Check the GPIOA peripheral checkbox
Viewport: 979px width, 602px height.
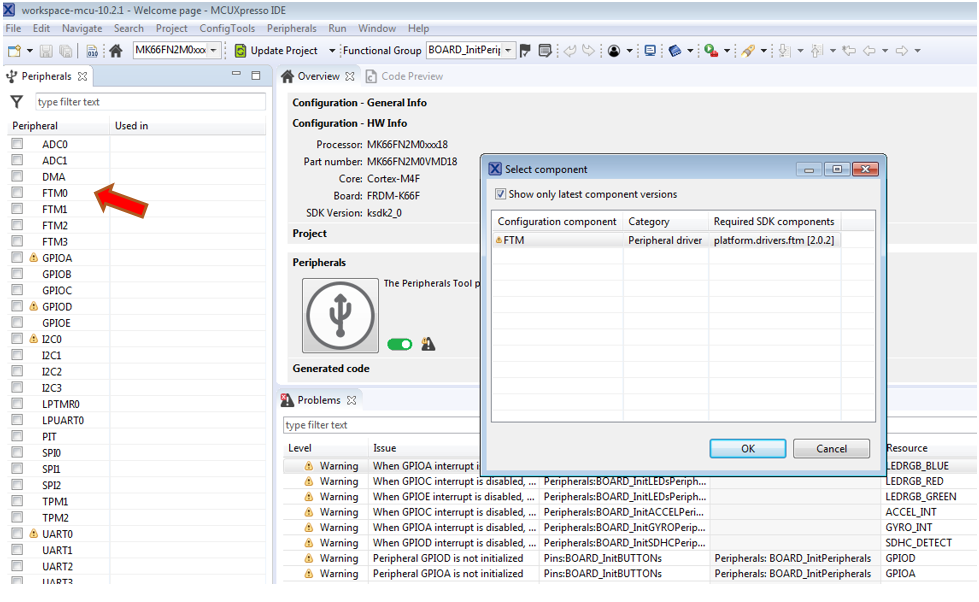(x=17, y=257)
